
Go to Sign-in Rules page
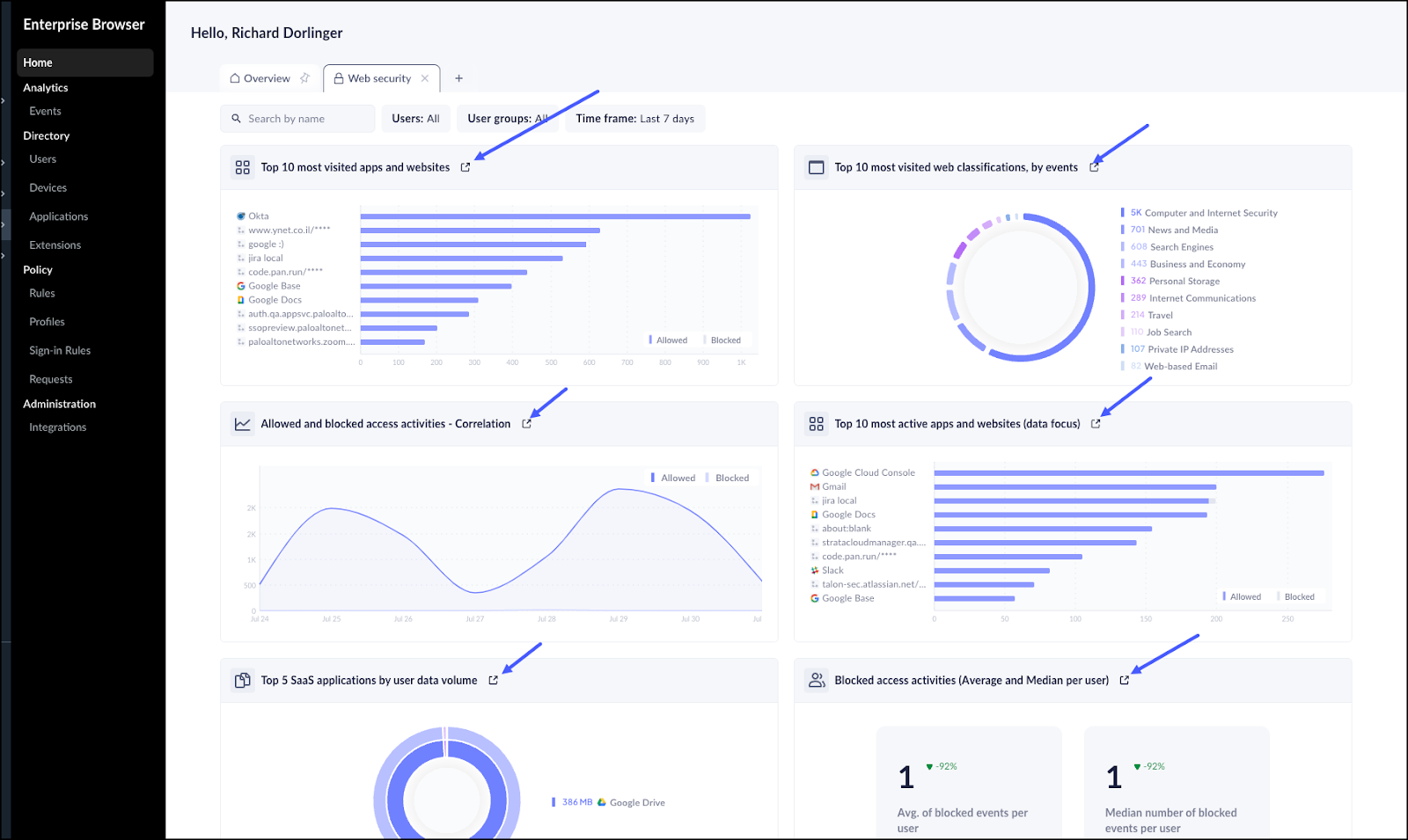[60, 350]
